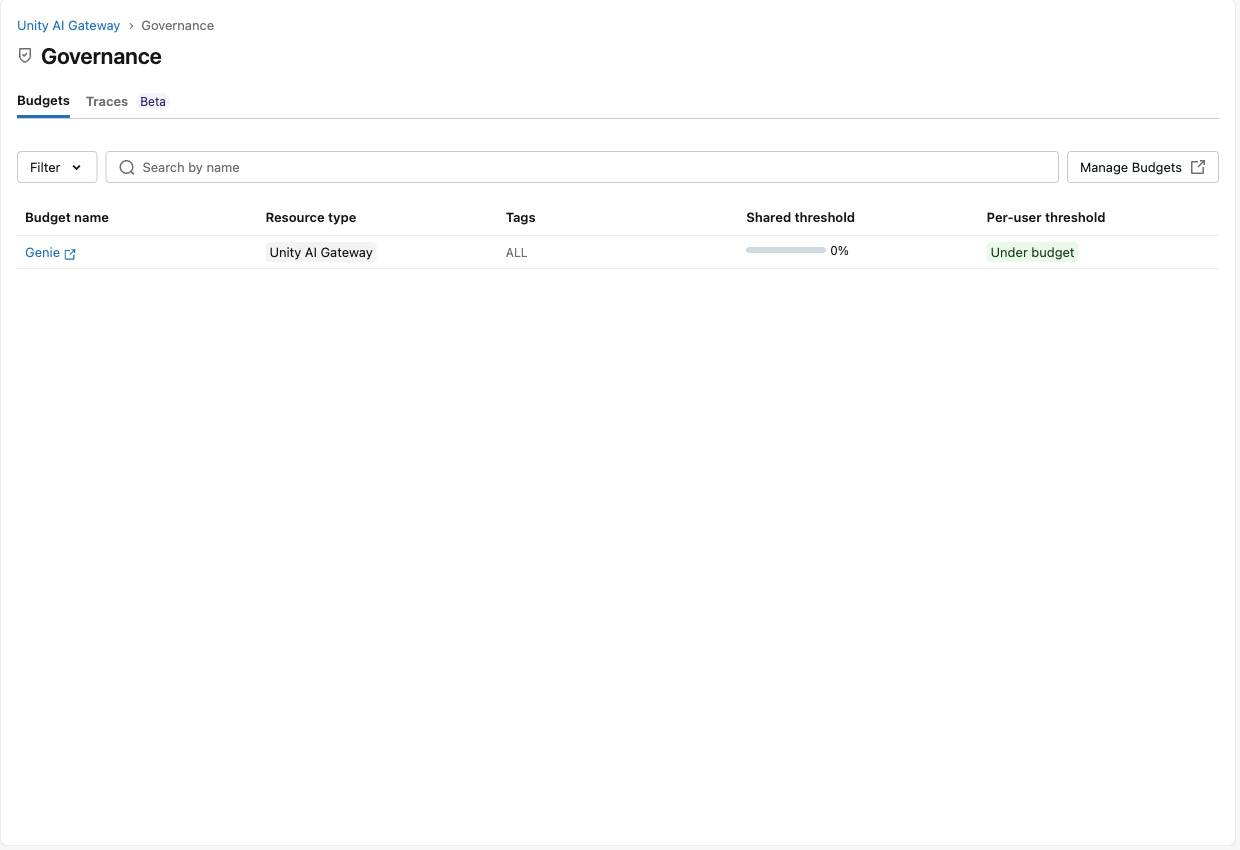This screenshot has height=850, width=1240.
Task: Click the Manage Budgets button
Action: (1143, 167)
